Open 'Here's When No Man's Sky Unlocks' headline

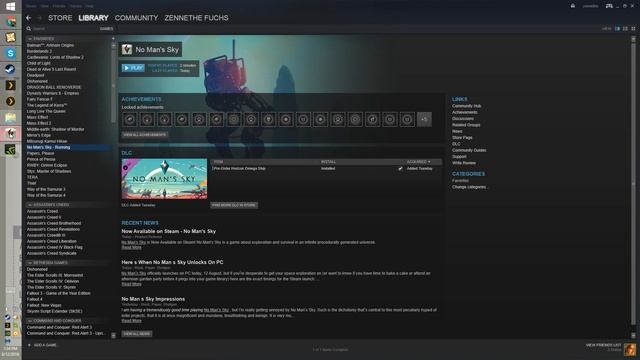pyautogui.click(x=172, y=262)
